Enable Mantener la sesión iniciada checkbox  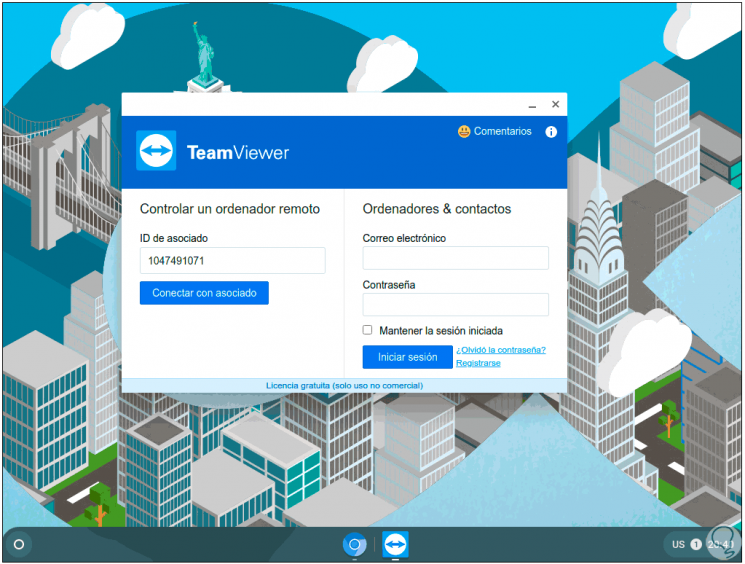(368, 330)
